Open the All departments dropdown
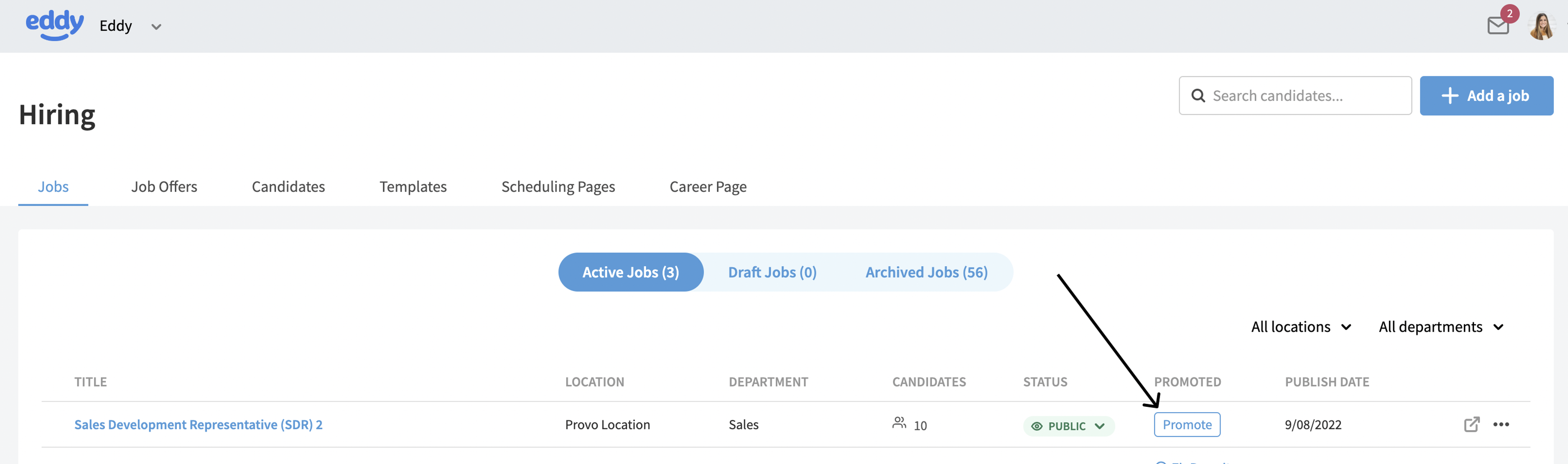This screenshot has width=1568, height=464. pyautogui.click(x=1441, y=327)
